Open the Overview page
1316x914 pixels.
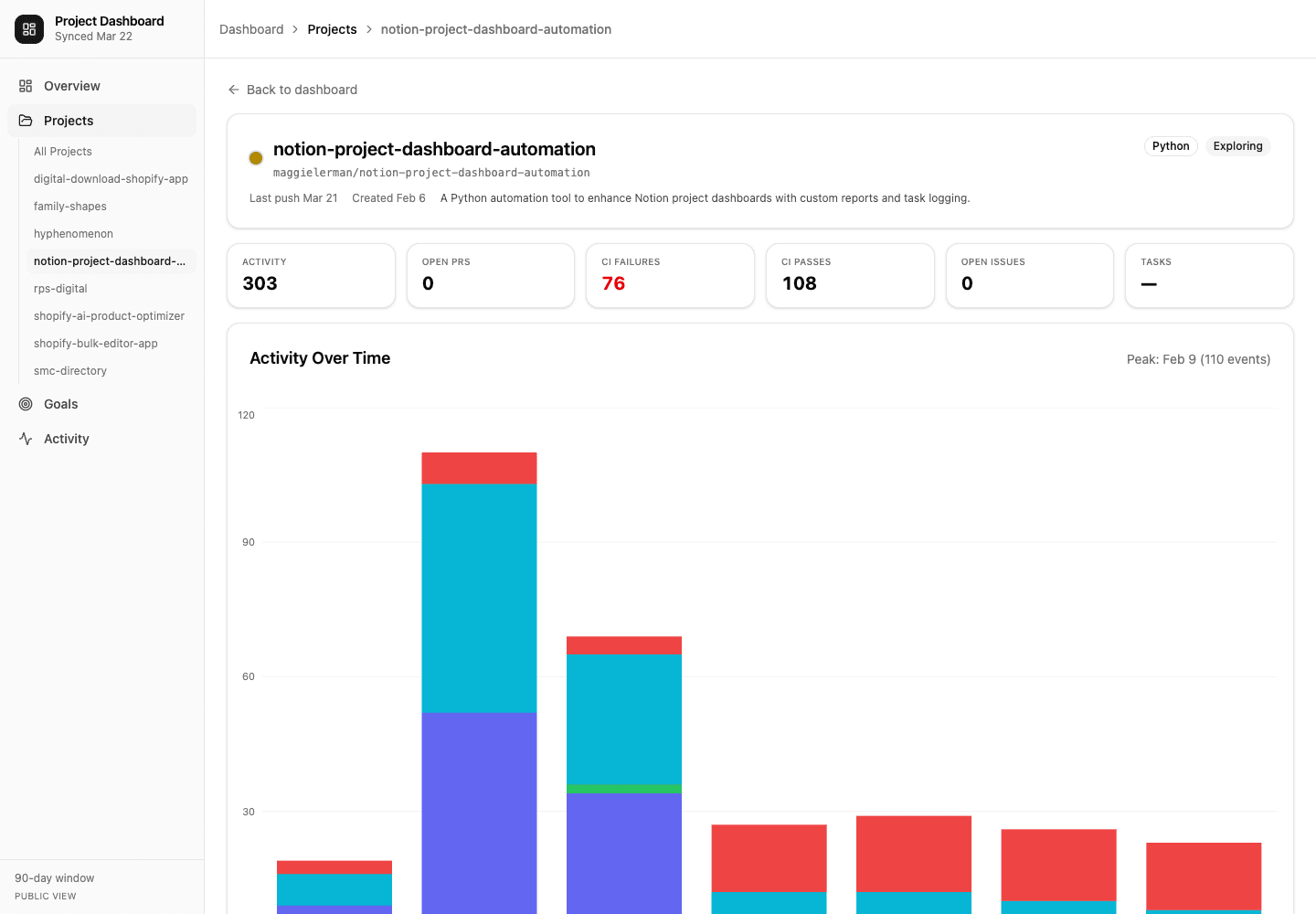[x=101, y=86]
